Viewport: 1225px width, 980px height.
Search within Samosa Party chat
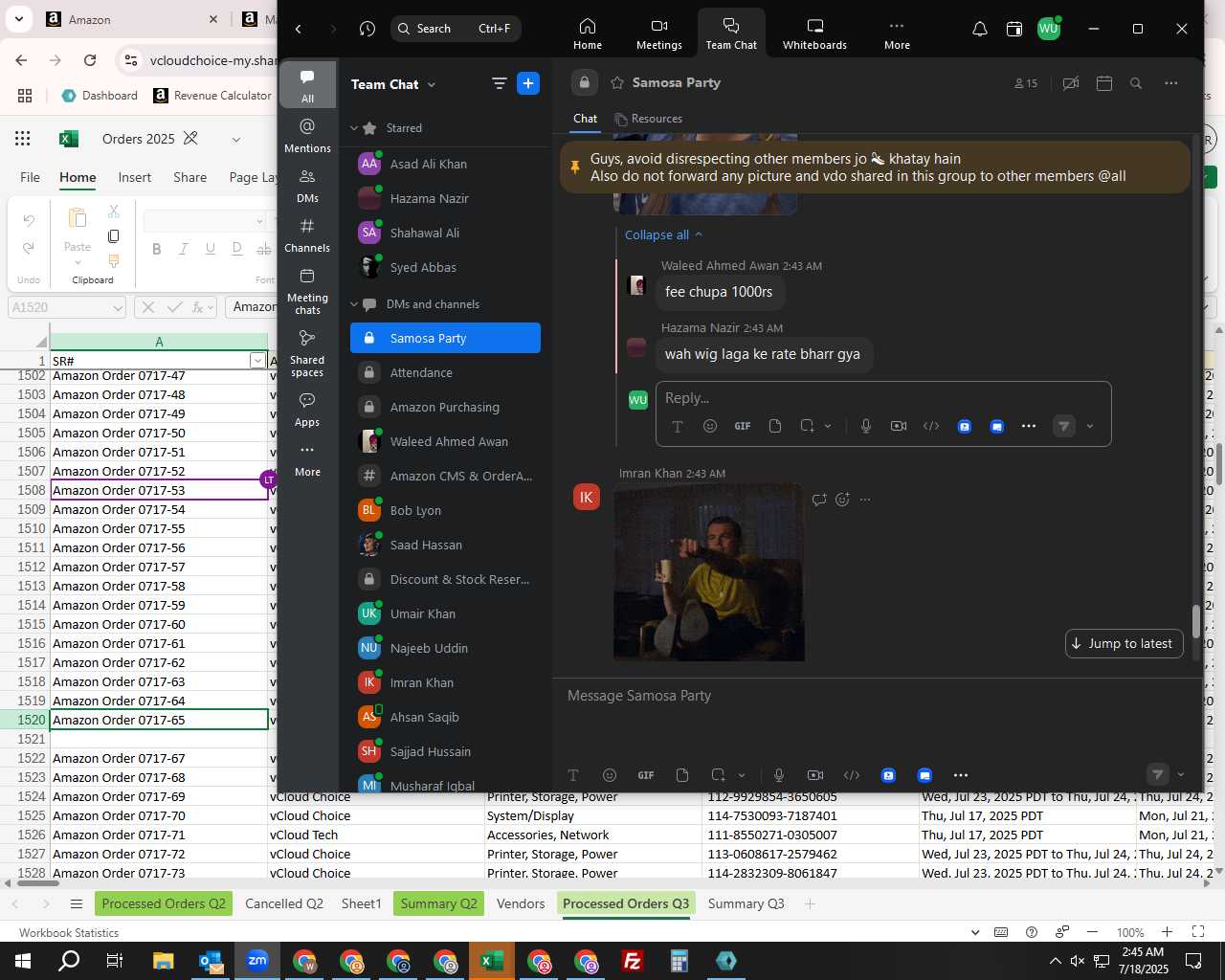click(1136, 83)
